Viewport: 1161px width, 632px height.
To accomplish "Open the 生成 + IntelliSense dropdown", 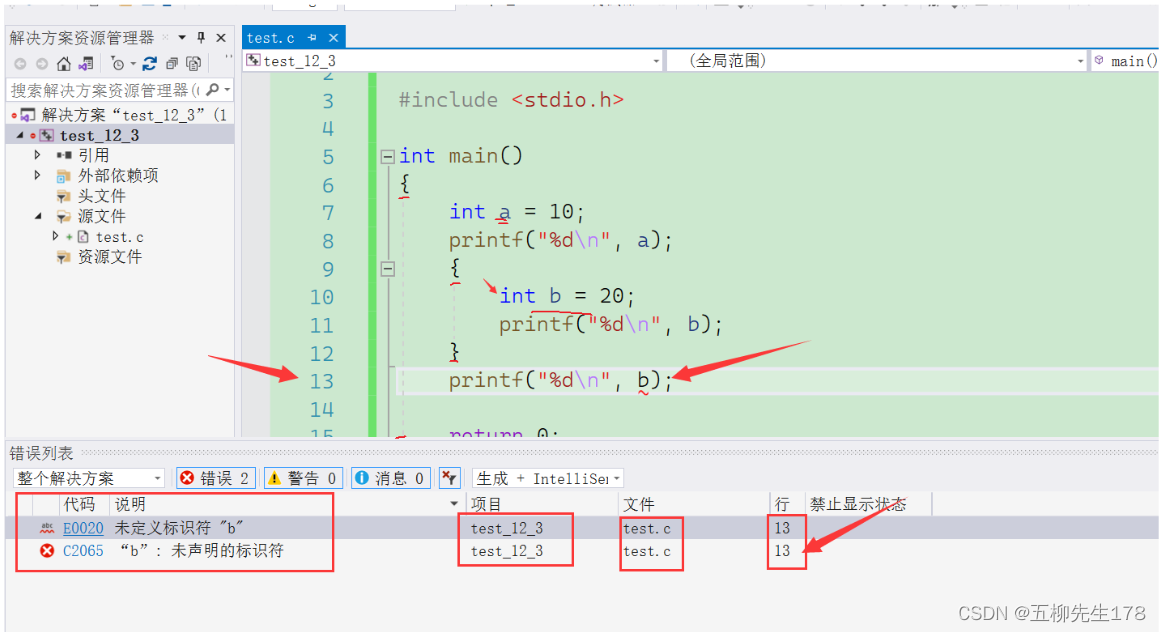I will pos(547,478).
